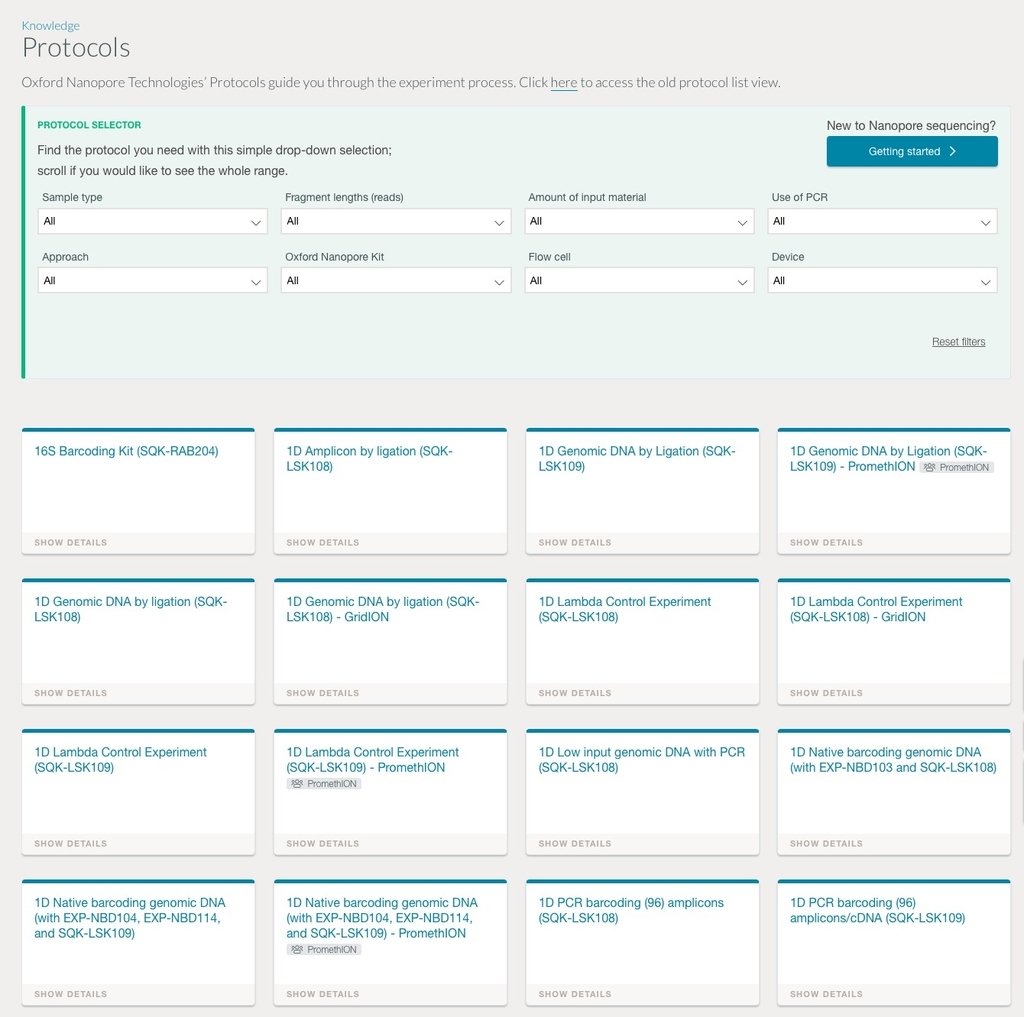
Task: Show details for 16S Barcoding Kit card
Action: pos(71,543)
